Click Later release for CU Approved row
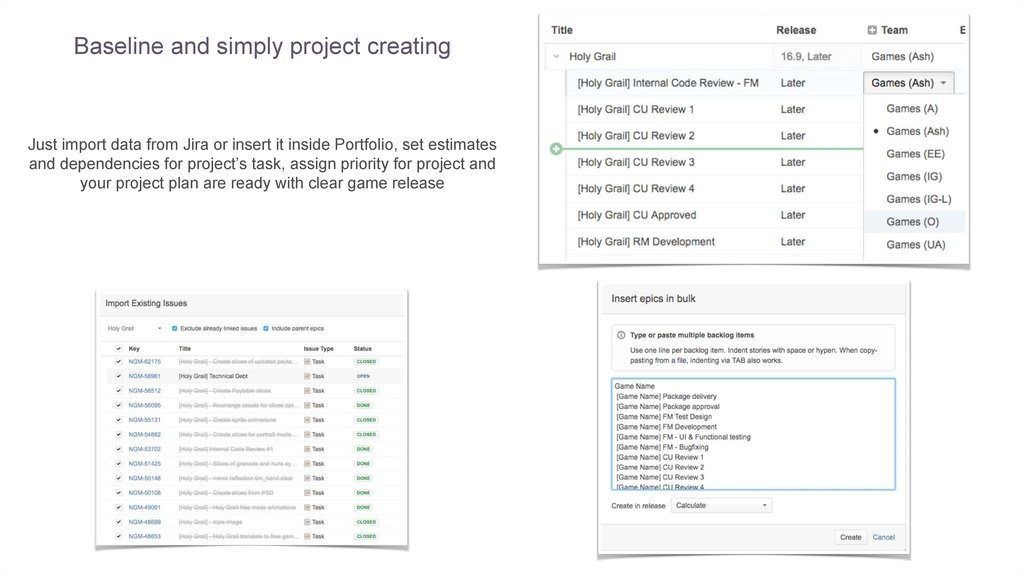The height and width of the screenshot is (574, 1024). 793,215
